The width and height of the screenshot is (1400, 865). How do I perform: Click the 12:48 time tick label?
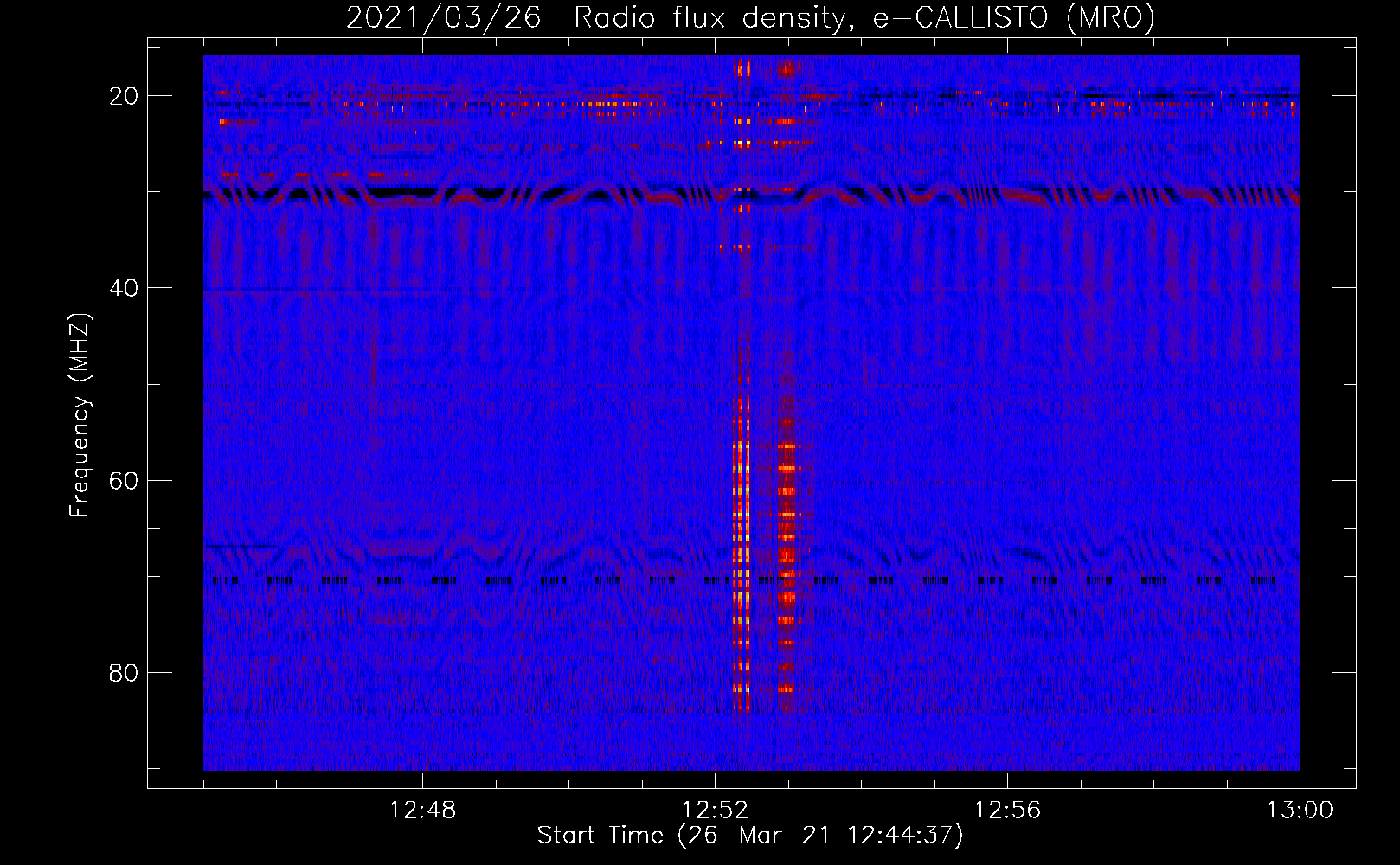pos(422,811)
